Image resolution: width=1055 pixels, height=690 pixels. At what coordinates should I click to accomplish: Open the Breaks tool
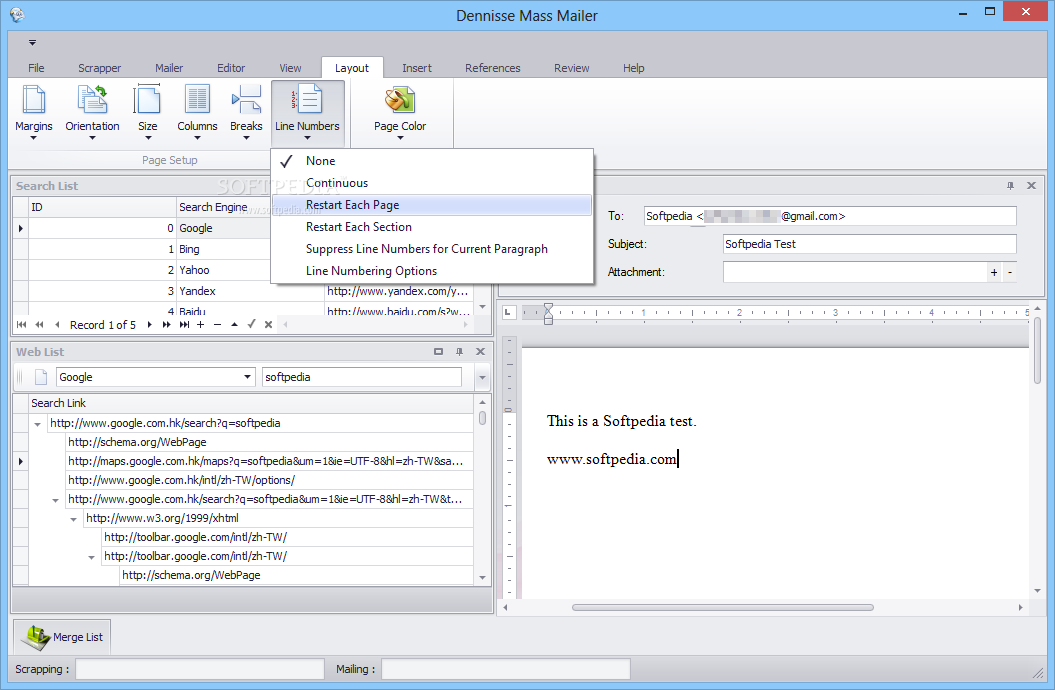[x=246, y=112]
